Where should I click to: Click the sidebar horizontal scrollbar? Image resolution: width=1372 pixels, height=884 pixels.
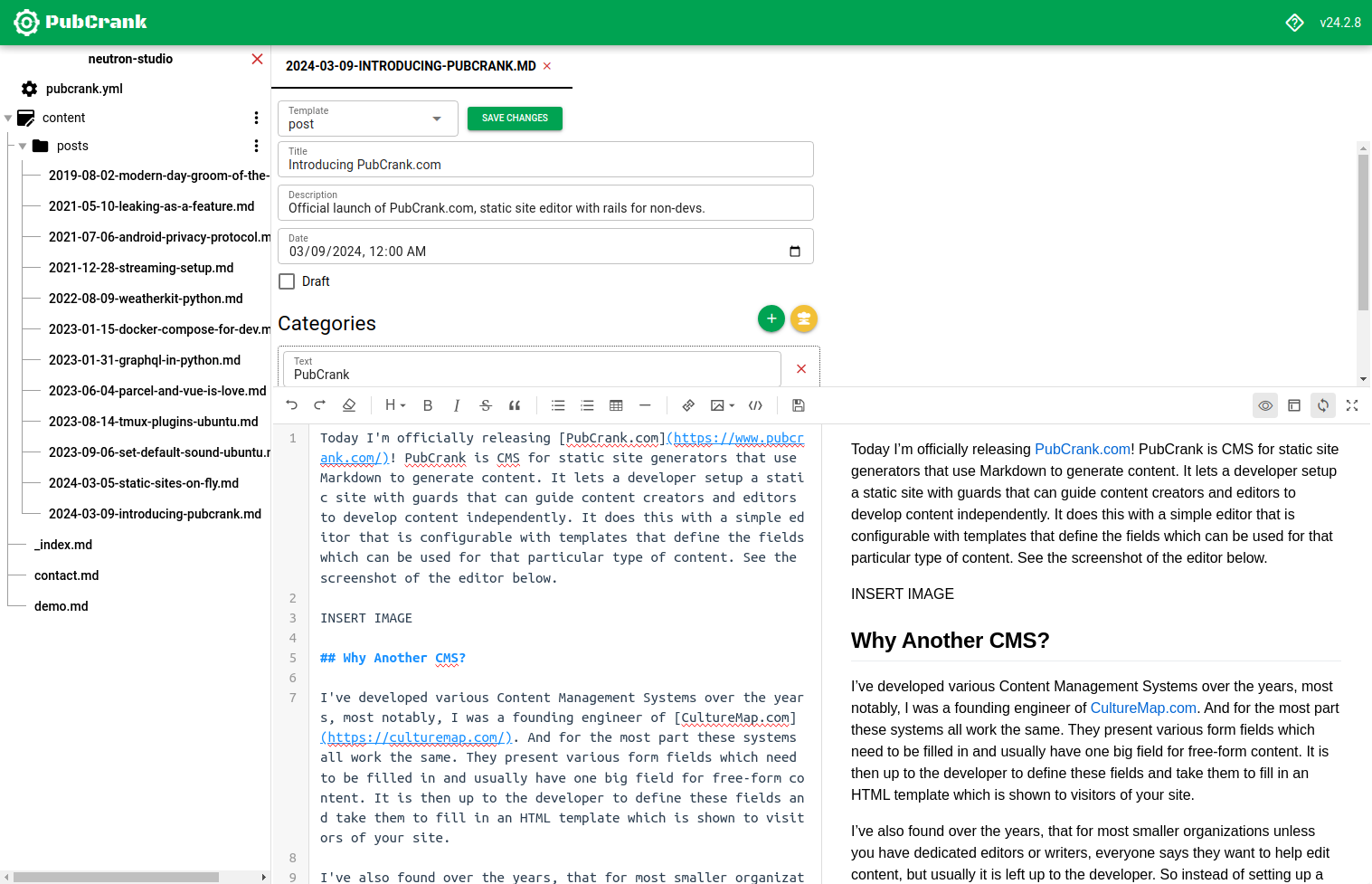tap(117, 877)
